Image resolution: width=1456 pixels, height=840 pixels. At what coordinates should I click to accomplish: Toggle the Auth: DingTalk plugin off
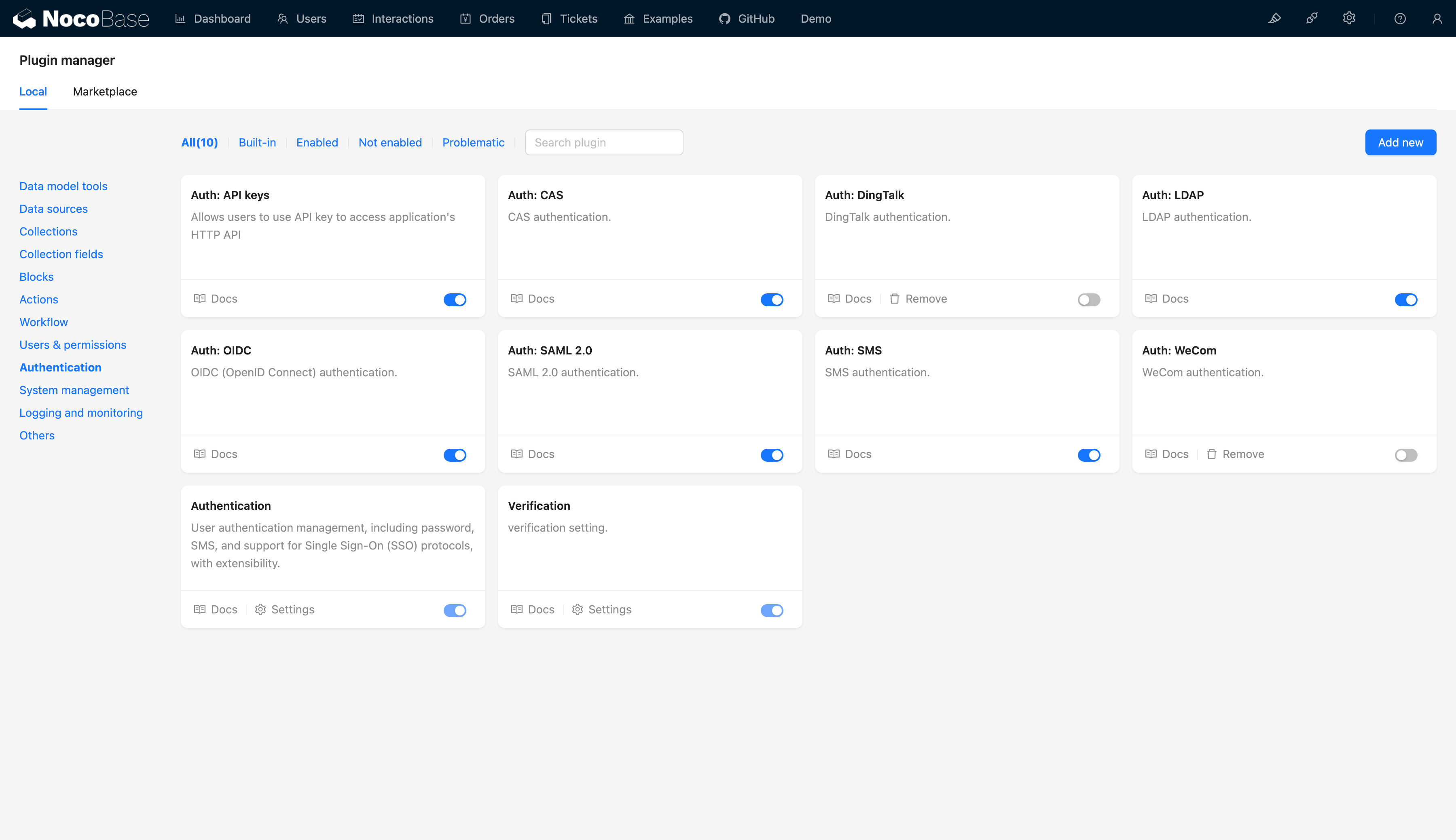click(x=1089, y=299)
